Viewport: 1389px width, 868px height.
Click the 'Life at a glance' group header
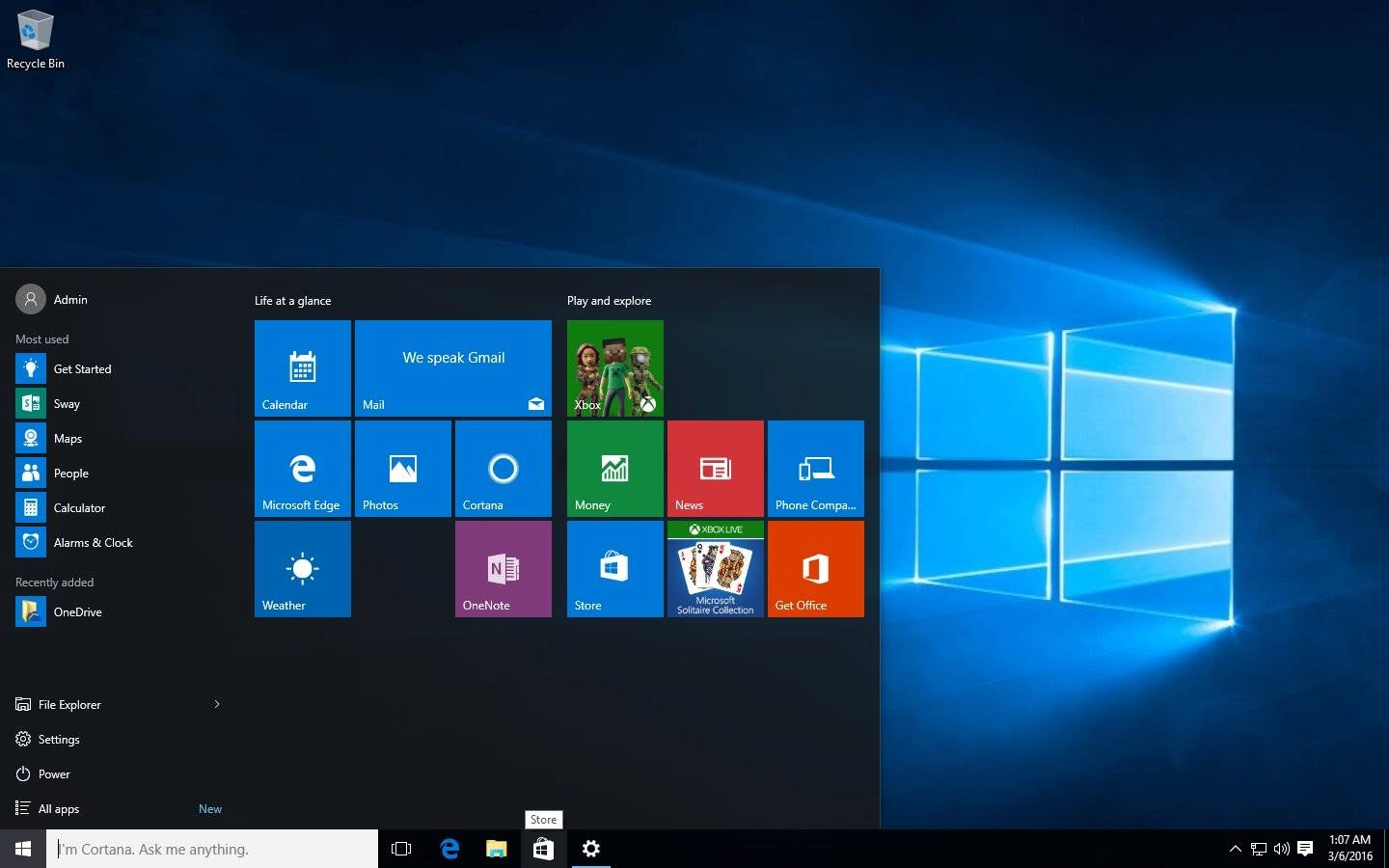(x=292, y=301)
